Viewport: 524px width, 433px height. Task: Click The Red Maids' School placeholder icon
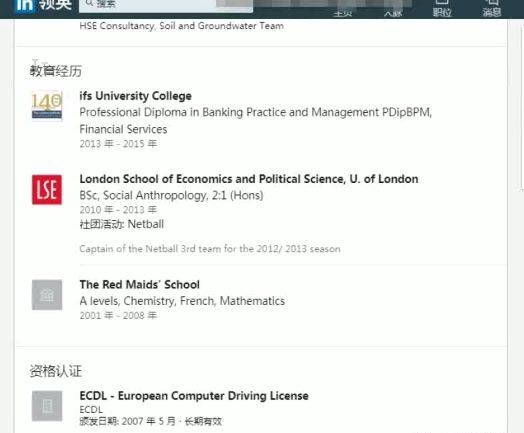pyautogui.click(x=47, y=295)
